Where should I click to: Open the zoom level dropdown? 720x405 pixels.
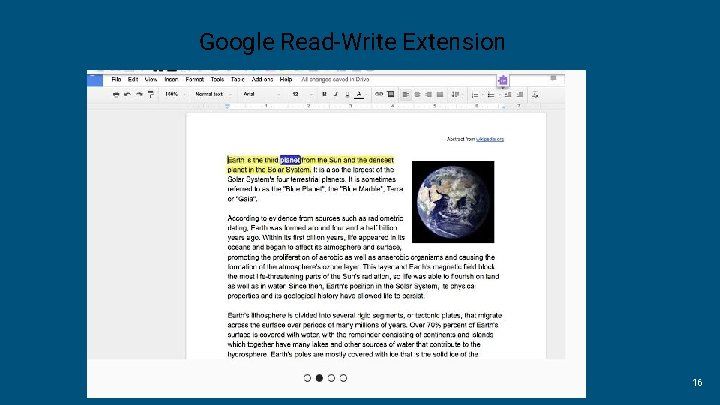[x=174, y=94]
